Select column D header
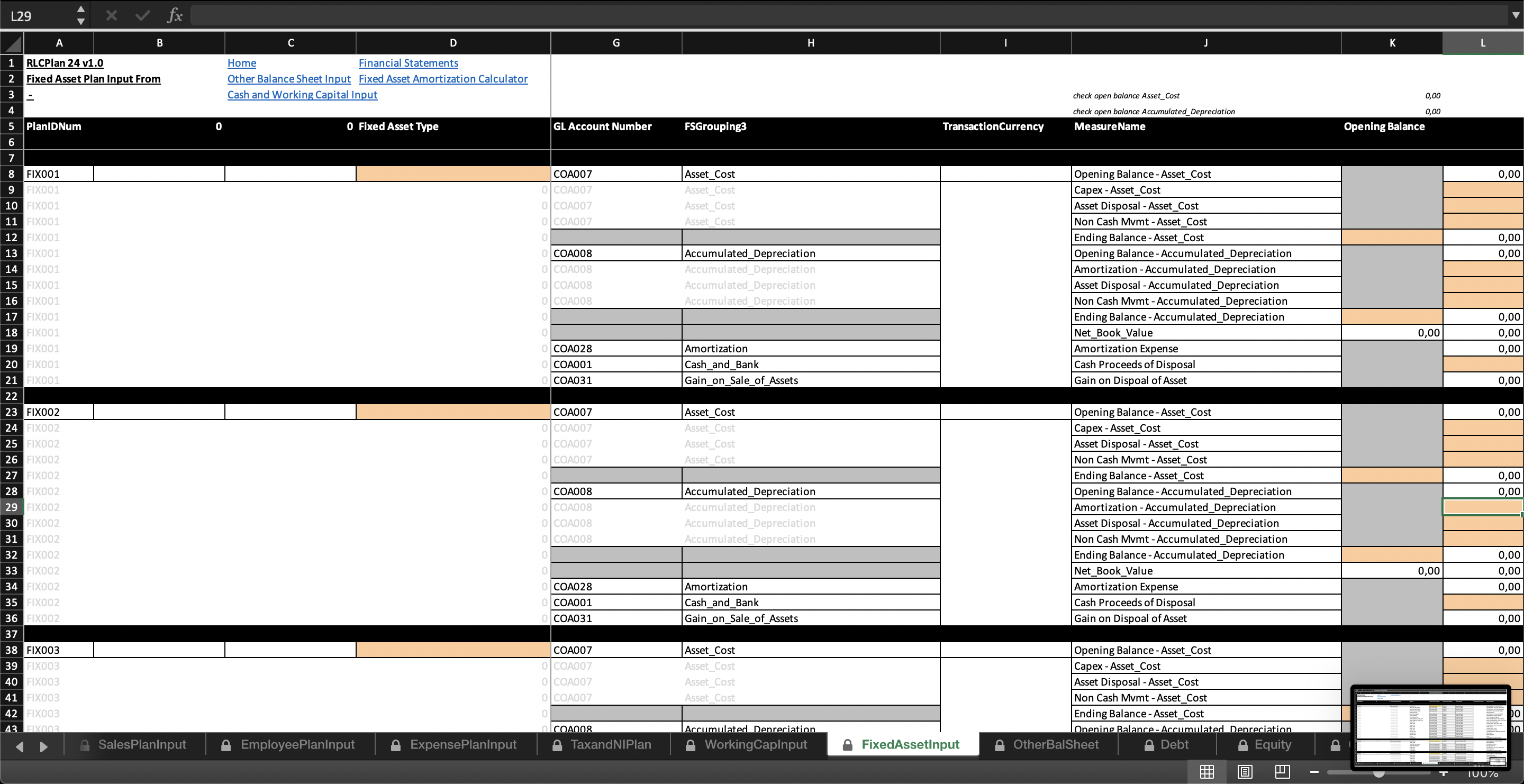This screenshot has width=1524, height=784. tap(453, 42)
